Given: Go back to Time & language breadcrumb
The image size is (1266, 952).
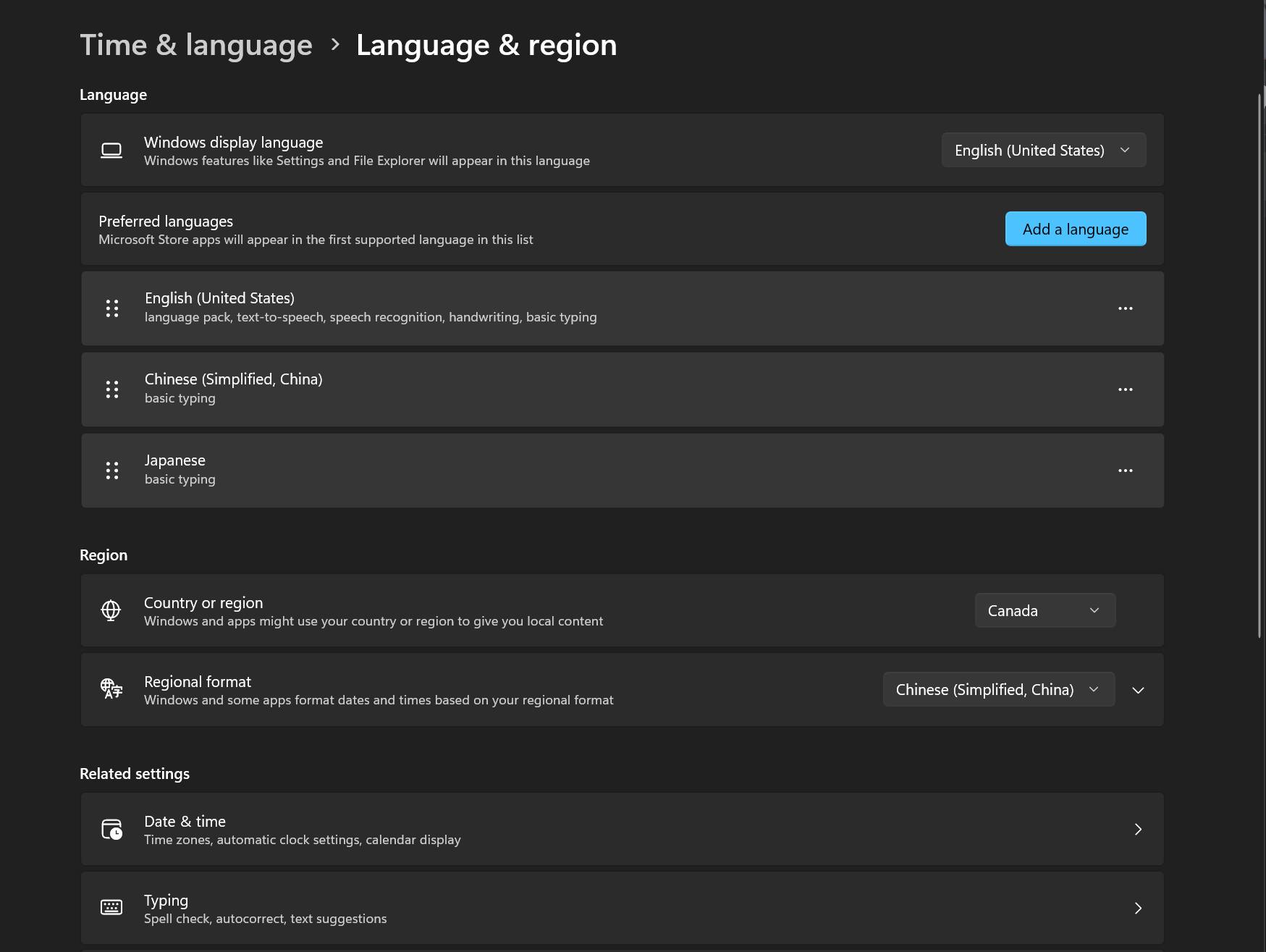Looking at the screenshot, I should pos(196,45).
